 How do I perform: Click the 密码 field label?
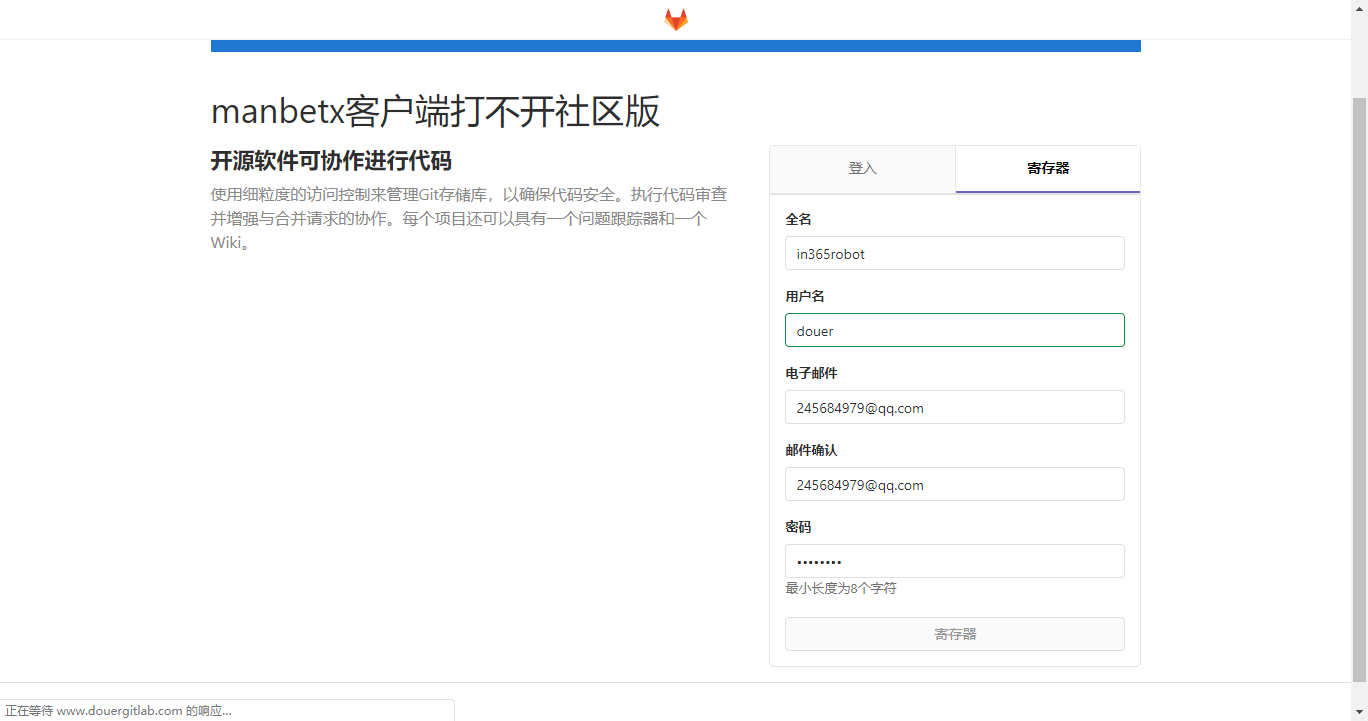coord(798,527)
